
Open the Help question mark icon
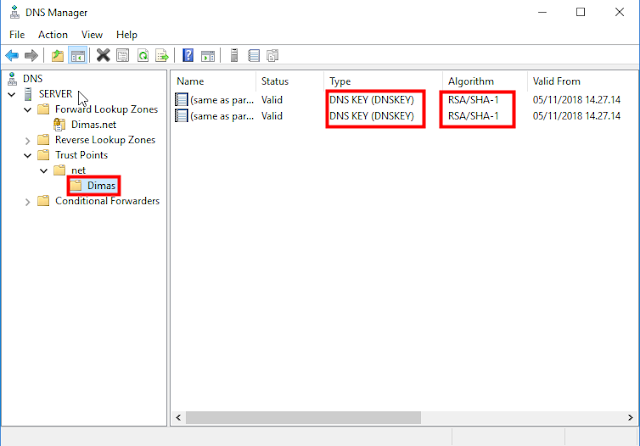click(x=188, y=55)
